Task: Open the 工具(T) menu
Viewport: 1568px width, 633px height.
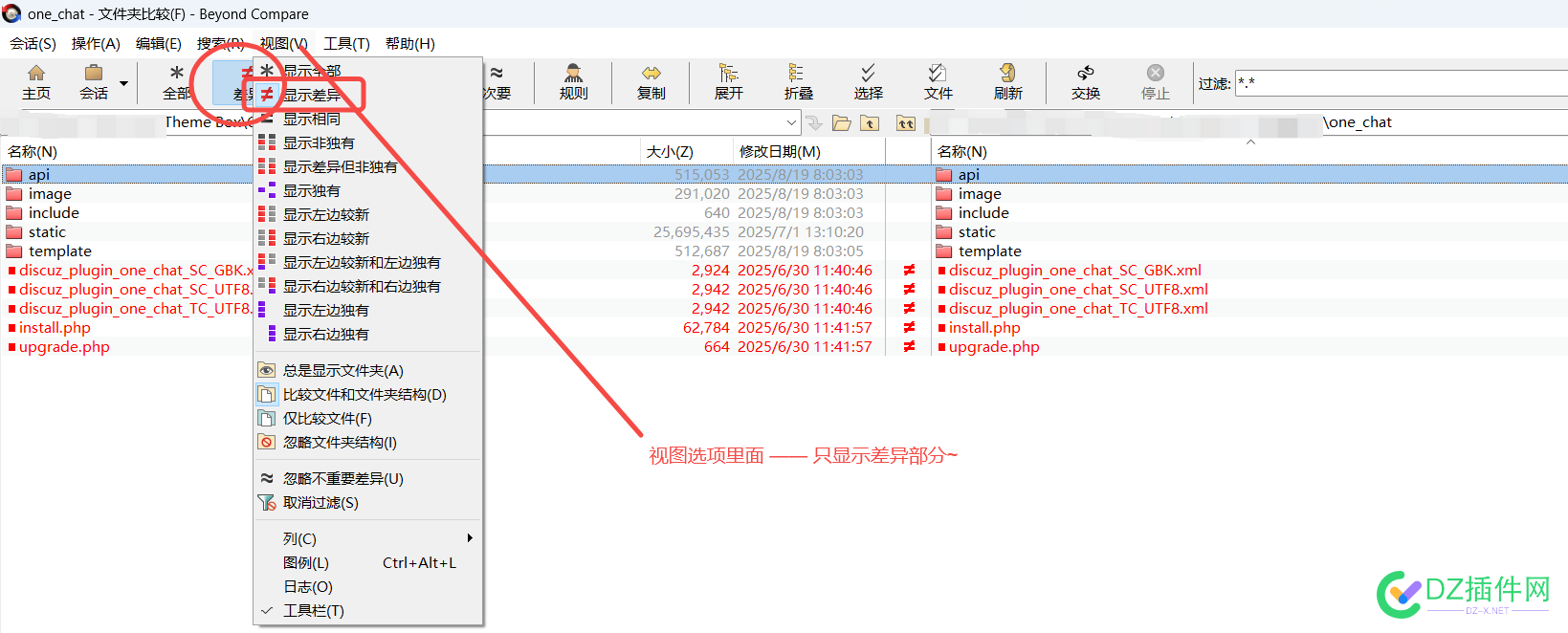Action: click(346, 44)
